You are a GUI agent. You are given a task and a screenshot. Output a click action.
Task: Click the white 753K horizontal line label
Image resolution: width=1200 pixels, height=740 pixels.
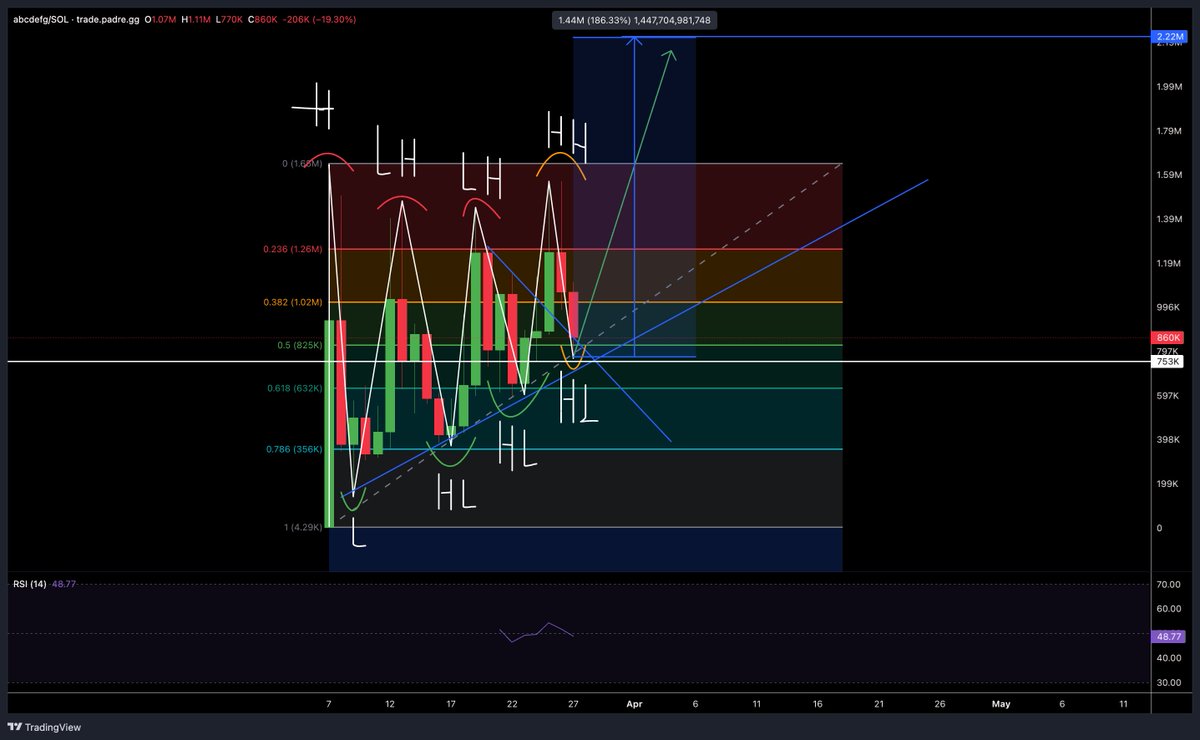pos(1168,361)
